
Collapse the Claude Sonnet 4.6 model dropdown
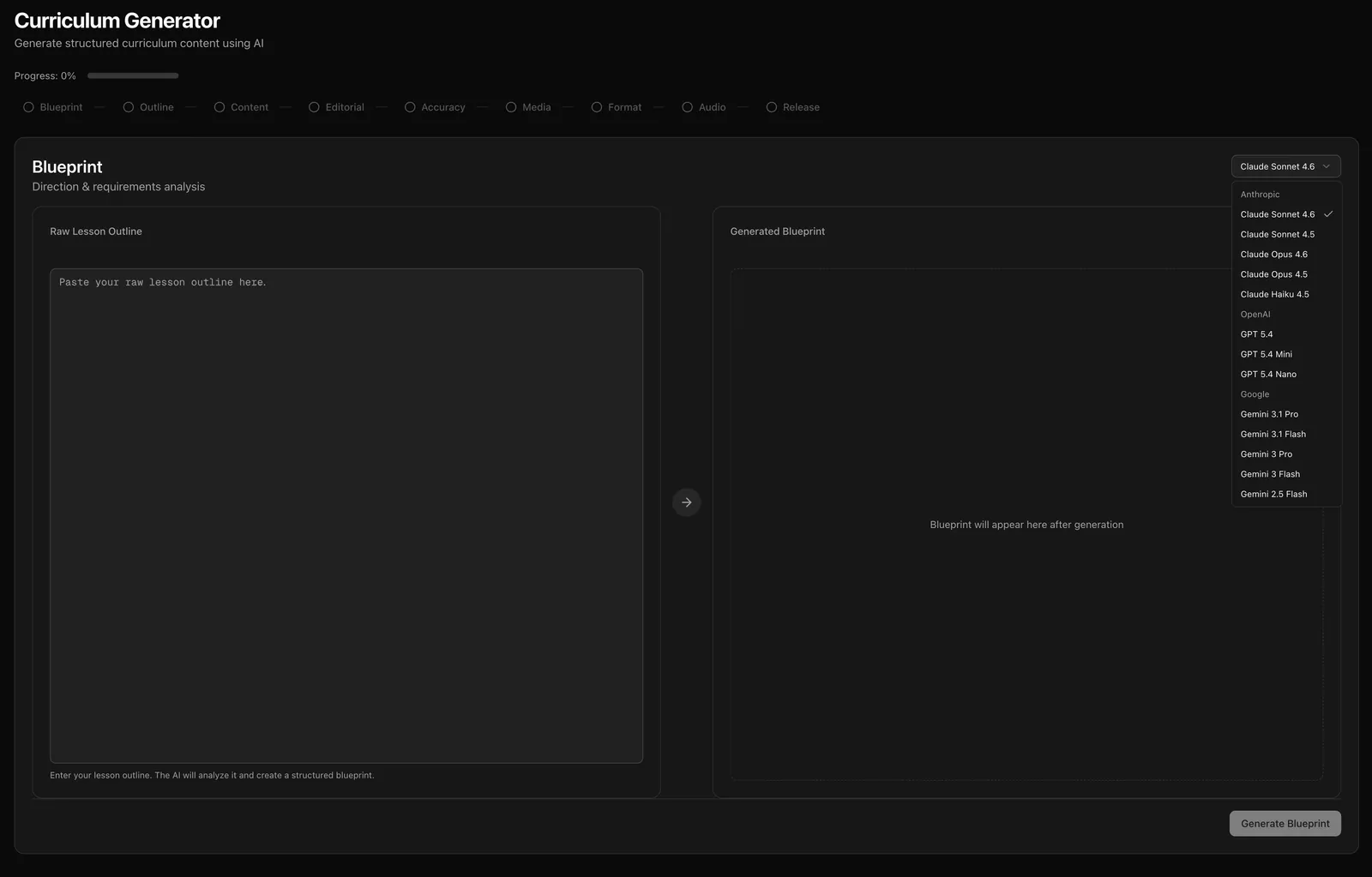1285,166
